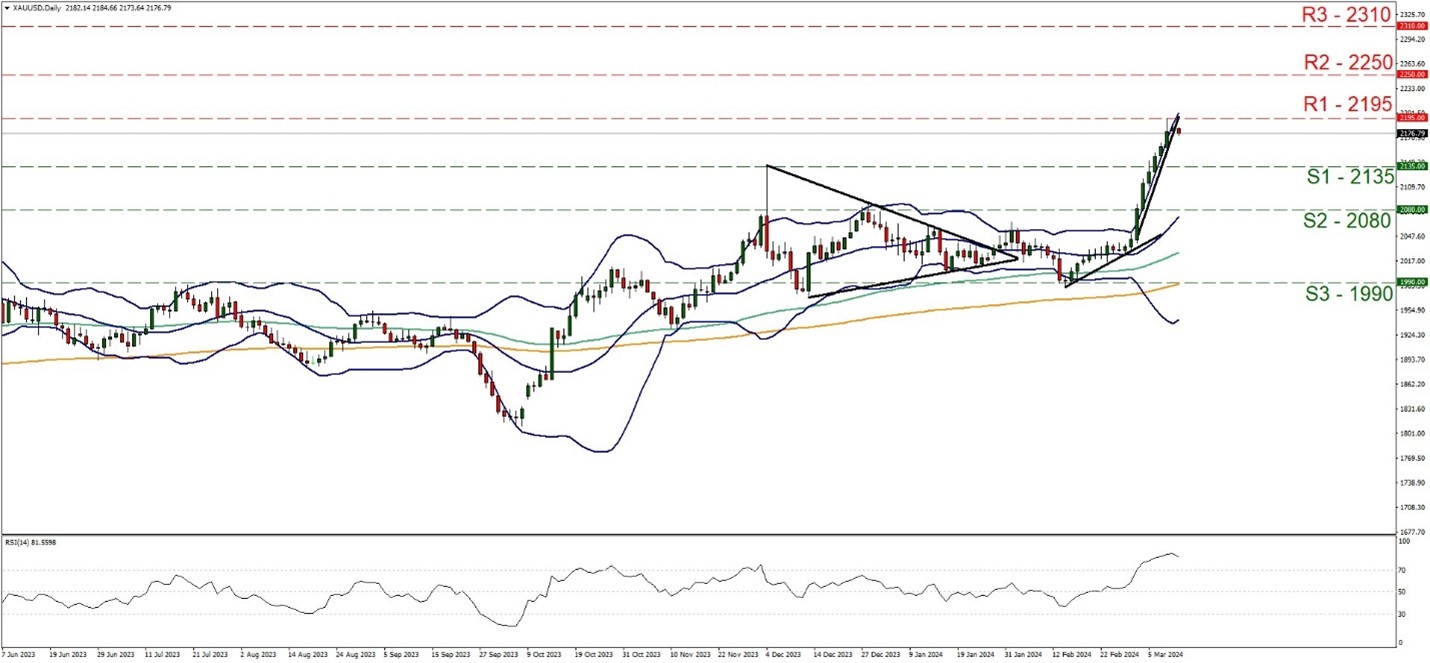Select the green 2080.00 price tag
The image size is (1430, 663).
pyautogui.click(x=1412, y=210)
